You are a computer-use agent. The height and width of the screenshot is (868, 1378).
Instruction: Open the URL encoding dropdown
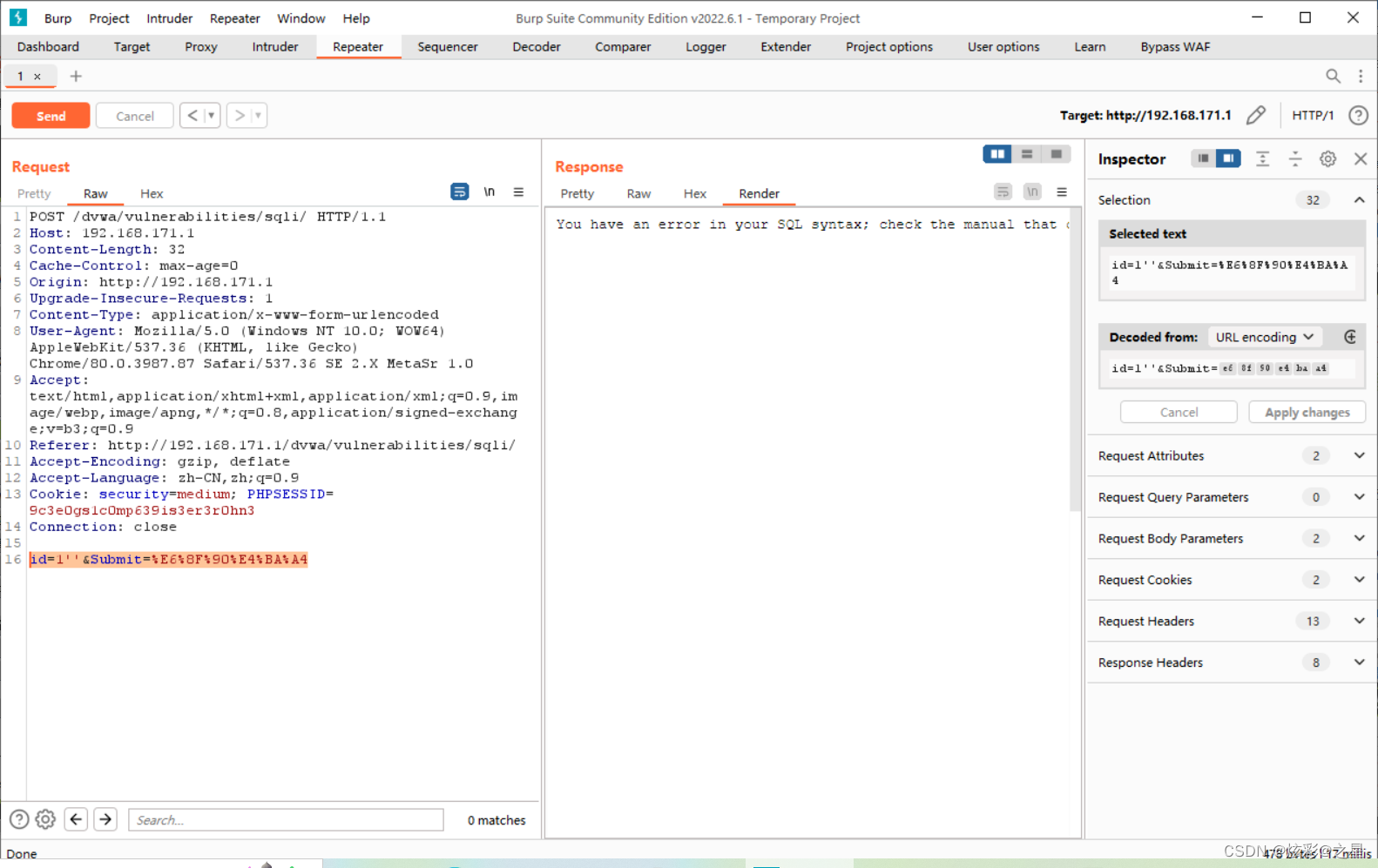click(x=1265, y=337)
